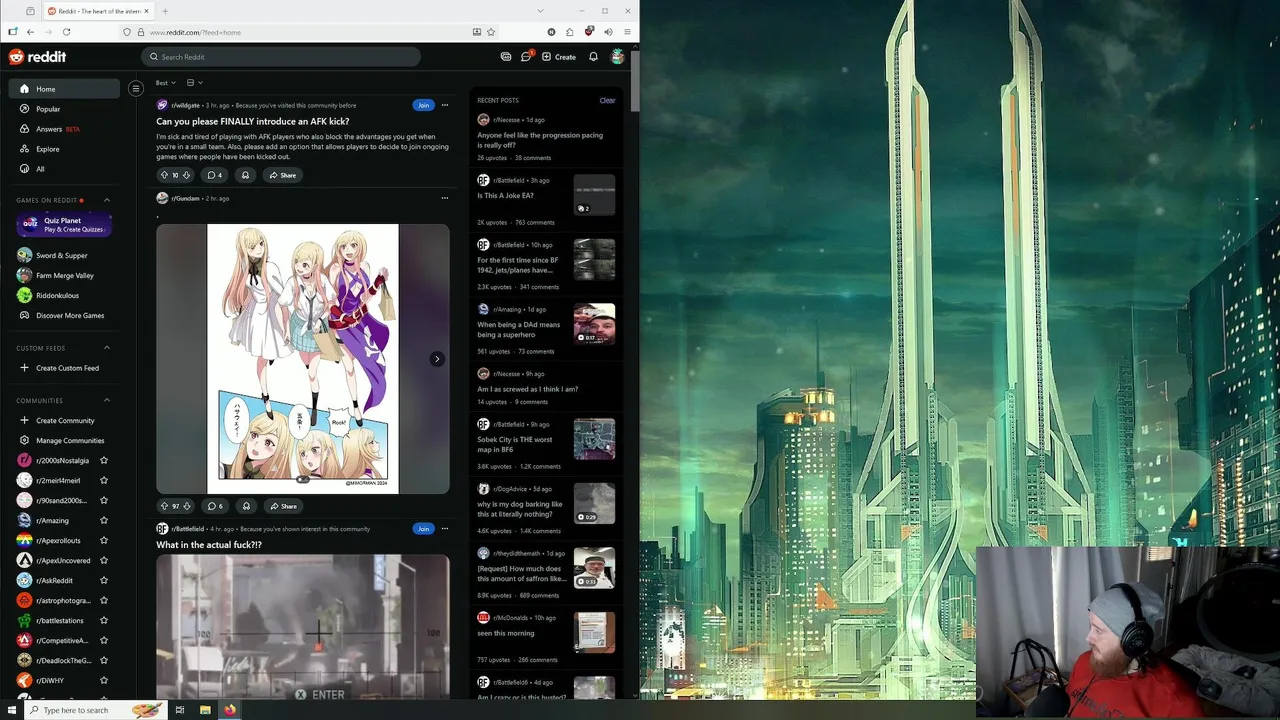This screenshot has width=1280, height=720.
Task: Open the Reddit home logo
Action: [x=37, y=57]
